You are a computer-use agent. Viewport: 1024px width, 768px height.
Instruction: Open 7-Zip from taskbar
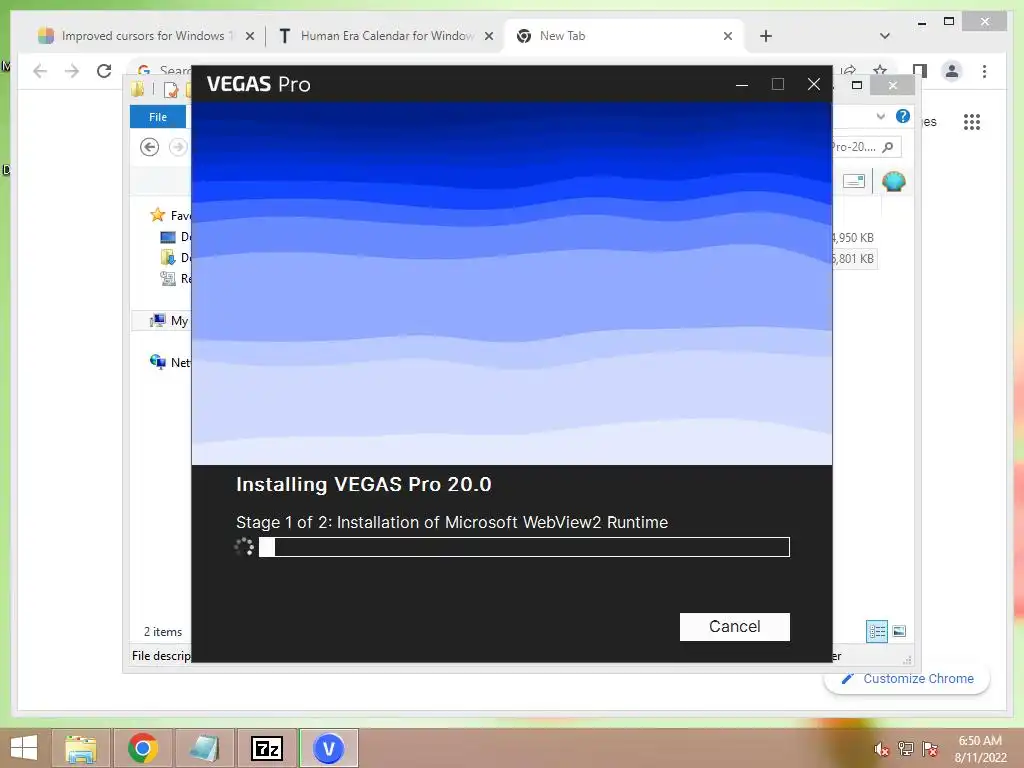(x=266, y=748)
